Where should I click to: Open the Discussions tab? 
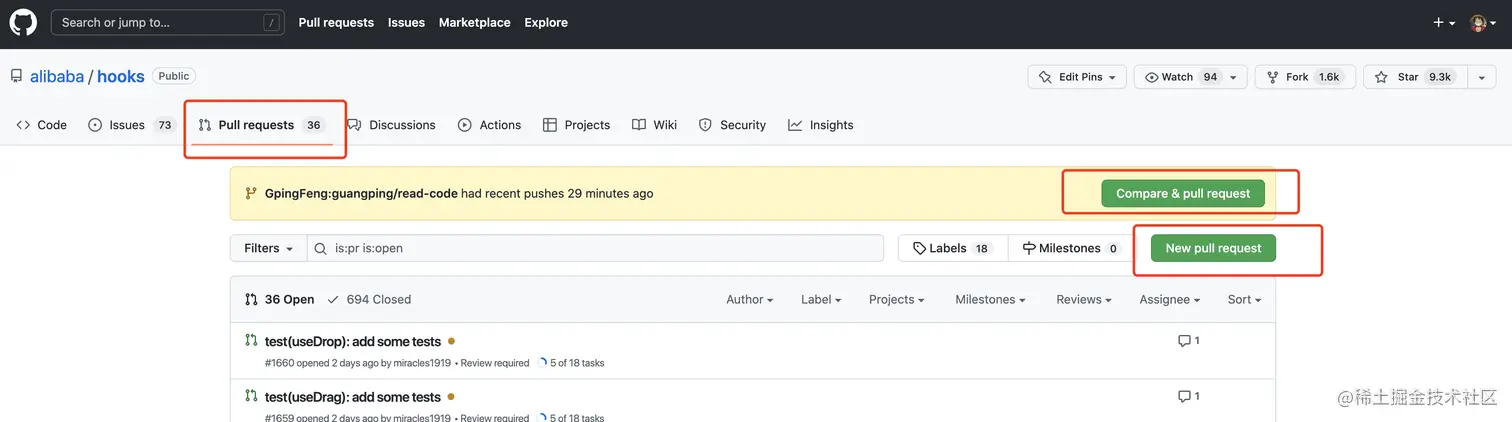coord(391,125)
